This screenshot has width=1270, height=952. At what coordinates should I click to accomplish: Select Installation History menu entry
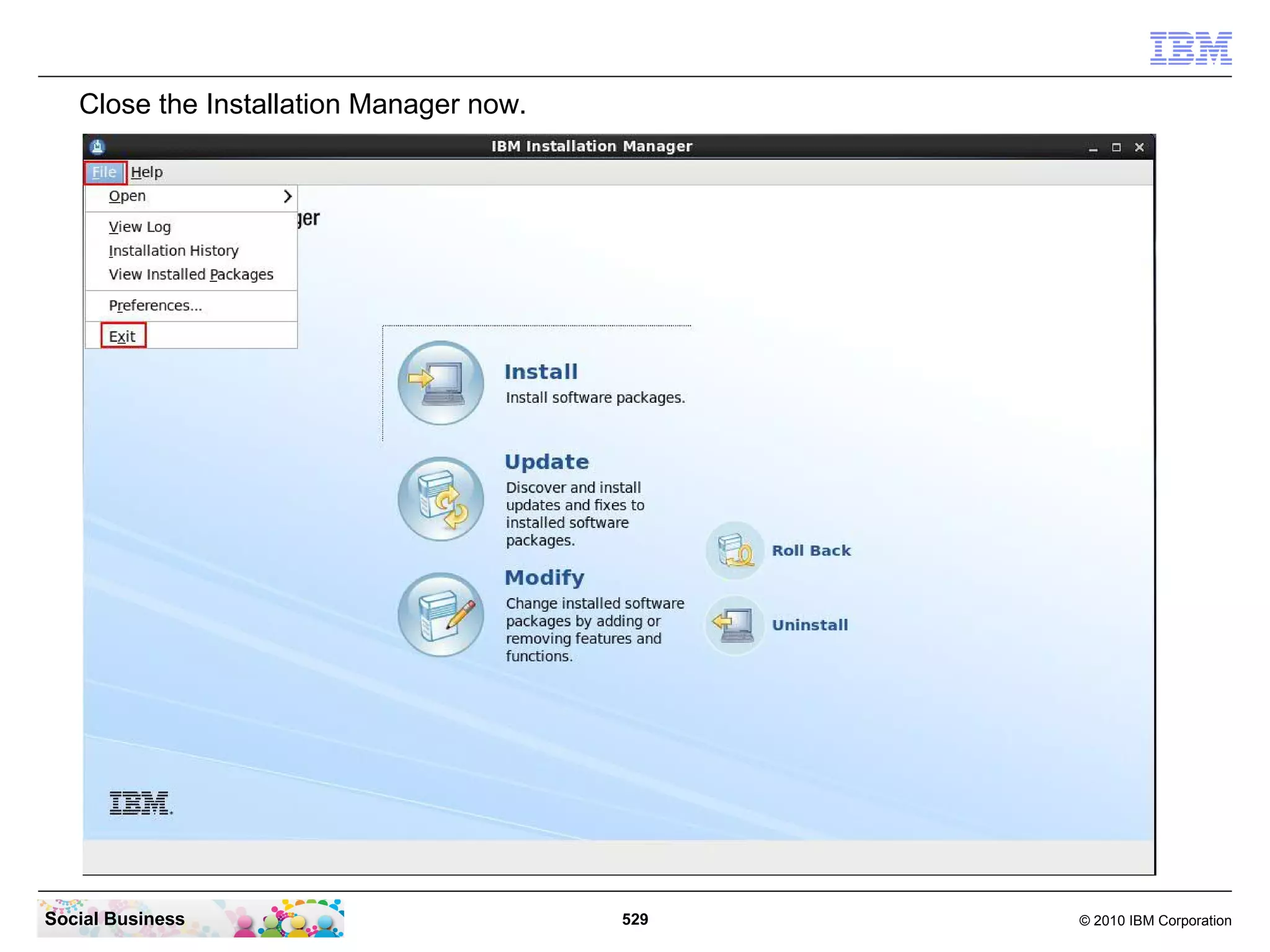point(191,250)
